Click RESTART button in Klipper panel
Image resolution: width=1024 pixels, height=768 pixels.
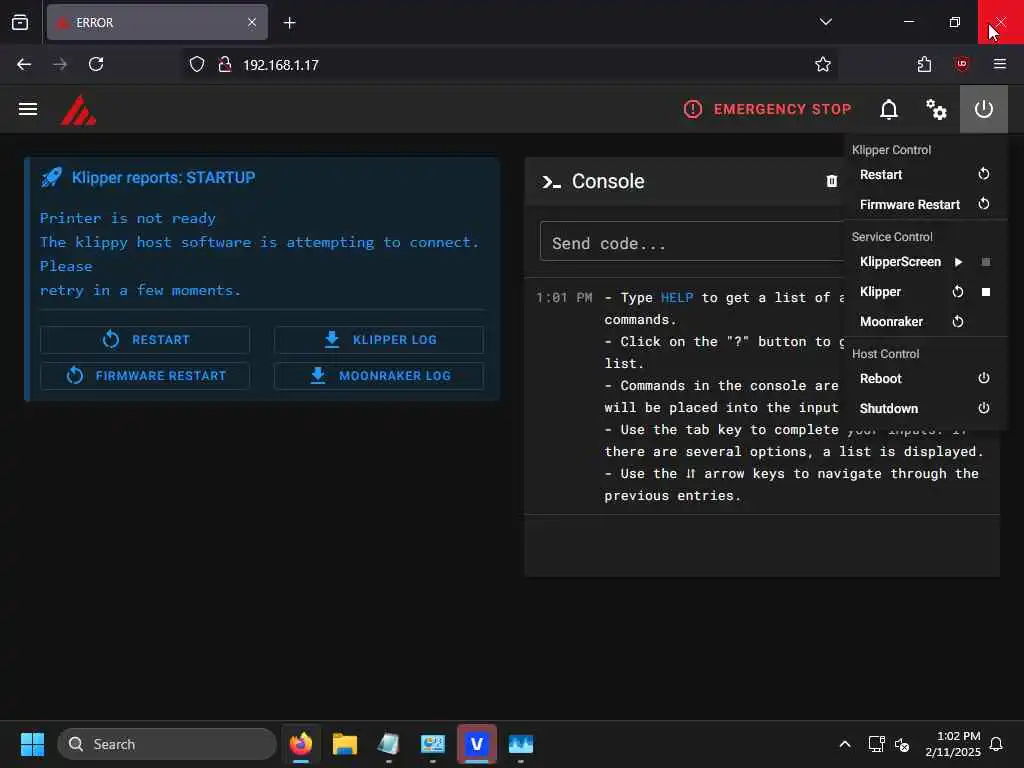(x=145, y=340)
